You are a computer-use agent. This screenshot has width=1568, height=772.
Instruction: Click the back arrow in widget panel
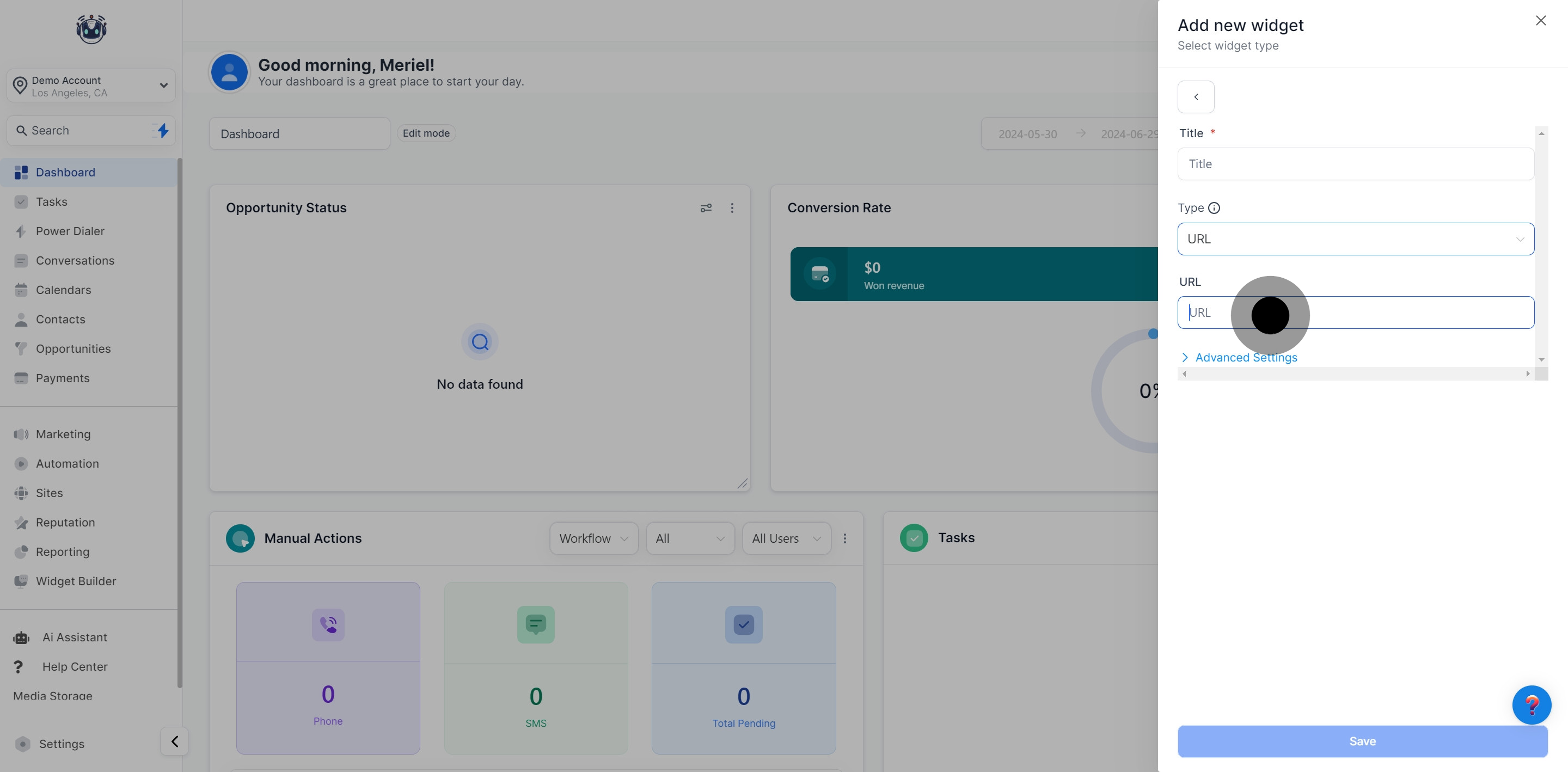tap(1196, 97)
